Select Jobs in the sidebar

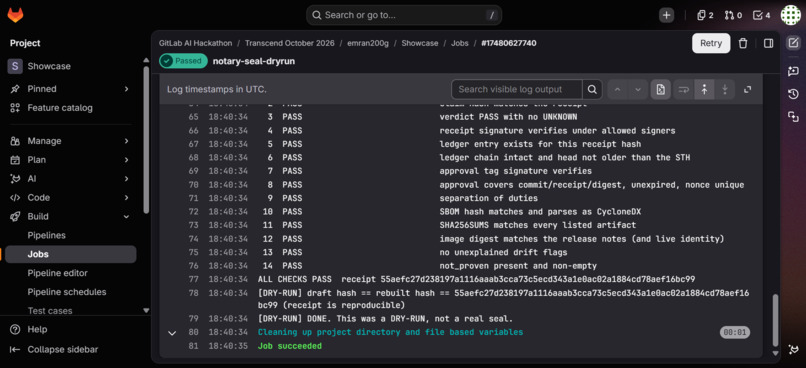(71, 254)
